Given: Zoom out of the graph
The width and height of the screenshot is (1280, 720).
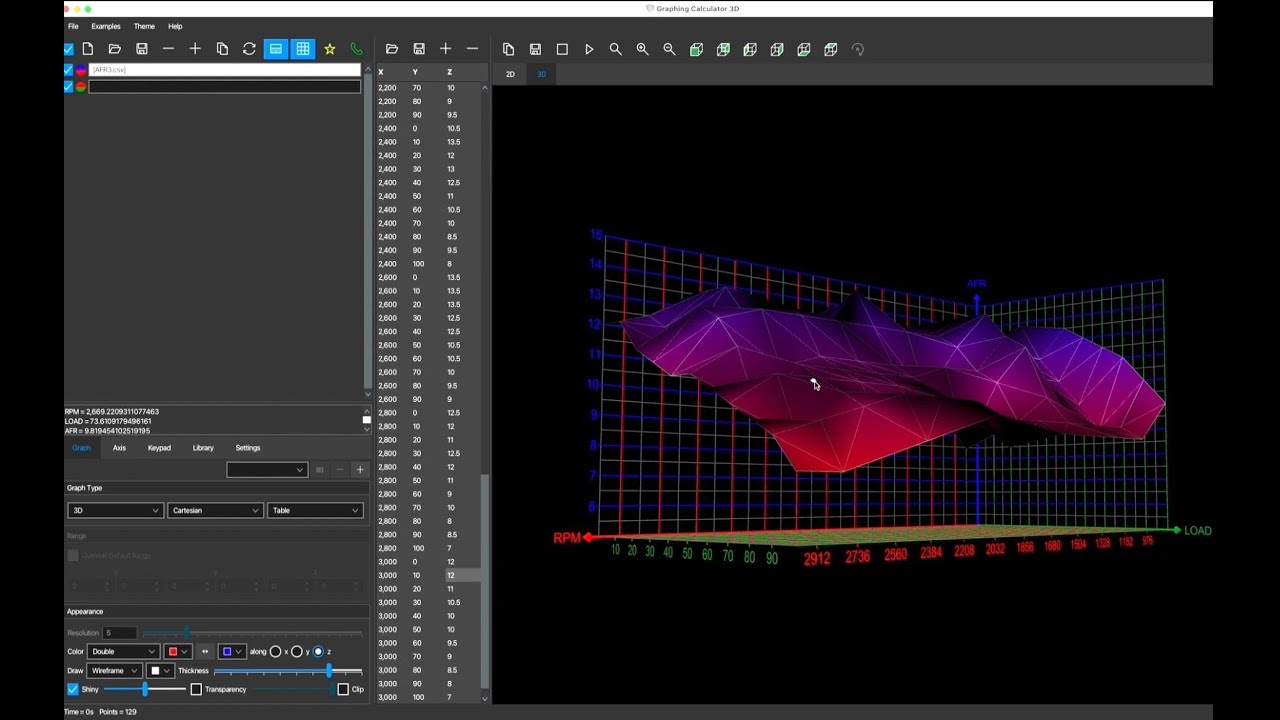Looking at the screenshot, I should click(669, 49).
